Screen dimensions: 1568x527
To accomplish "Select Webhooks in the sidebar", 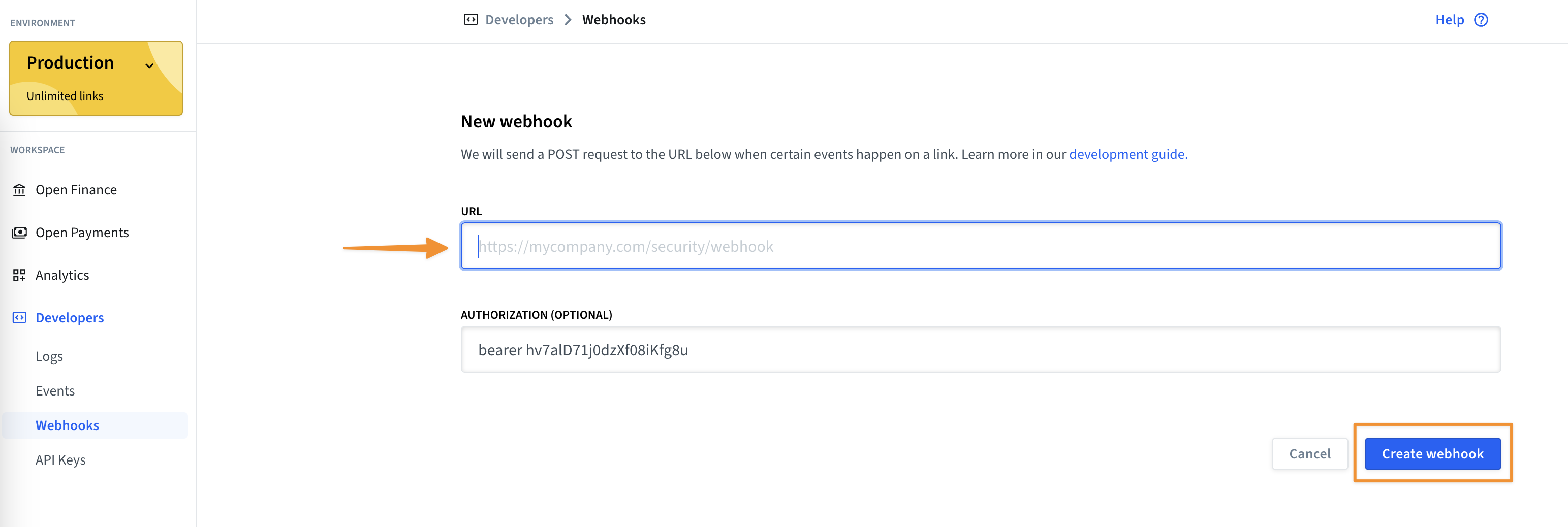I will click(95, 425).
